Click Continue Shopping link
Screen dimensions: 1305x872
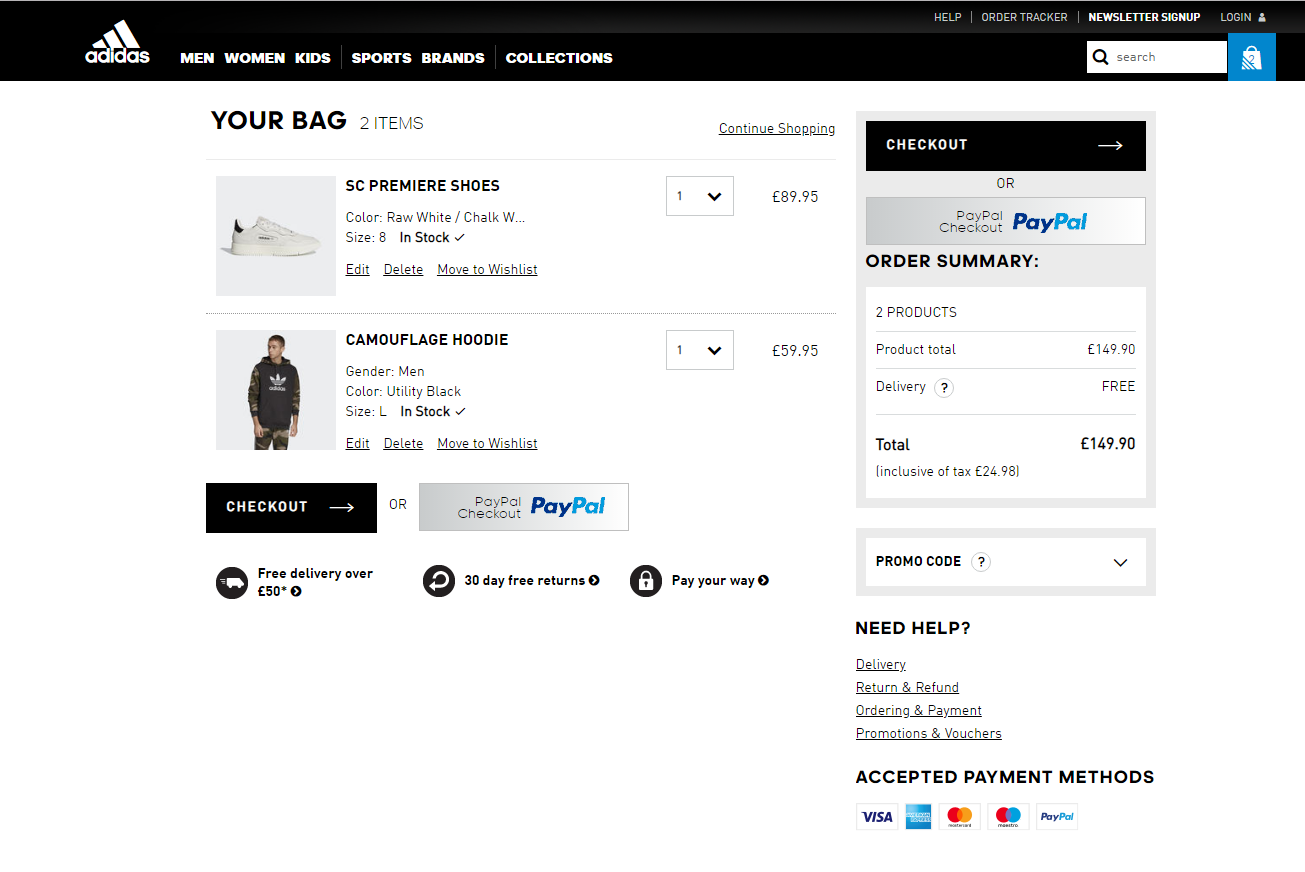[x=777, y=128]
